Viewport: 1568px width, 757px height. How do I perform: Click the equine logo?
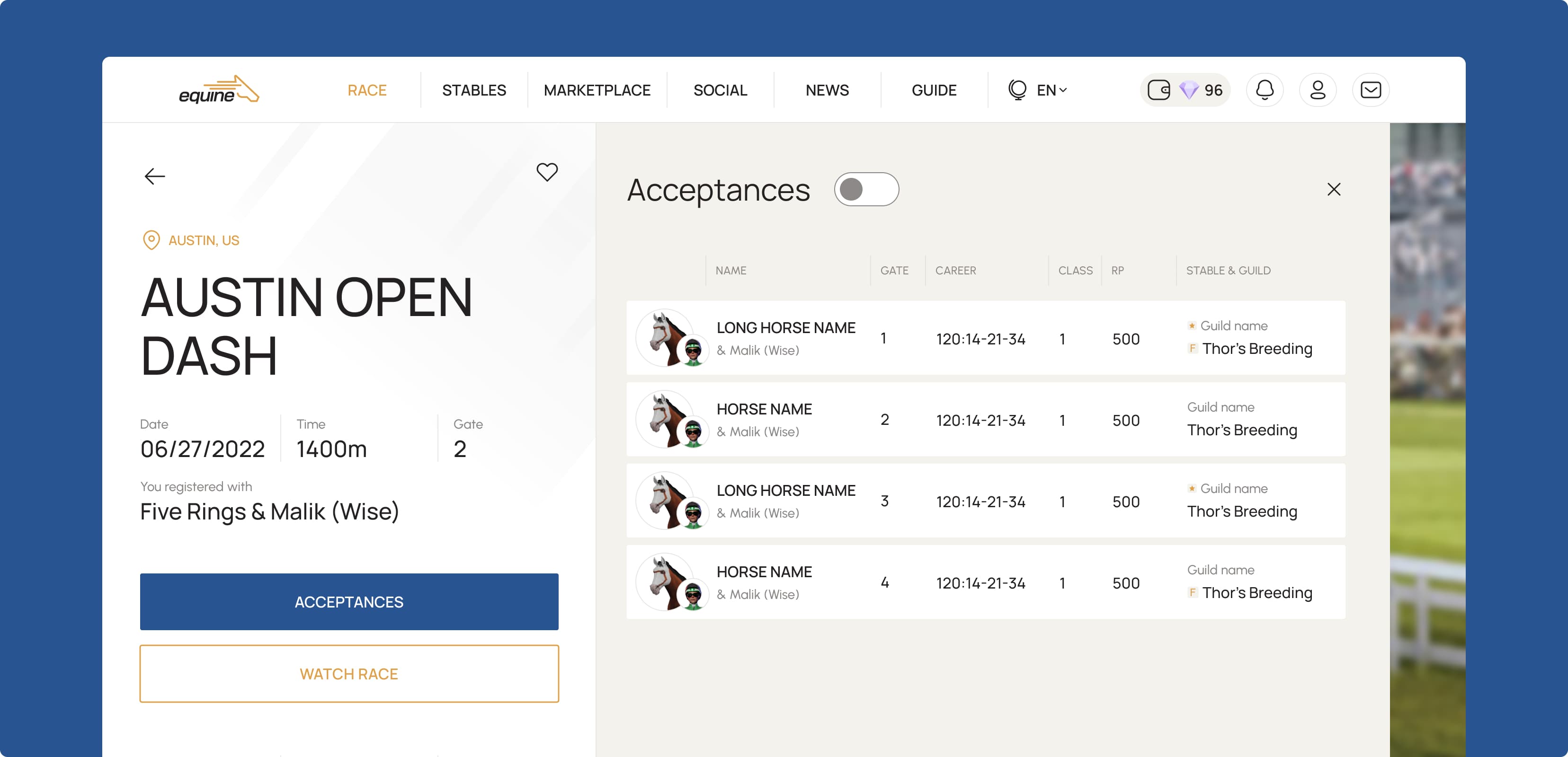pyautogui.click(x=219, y=90)
